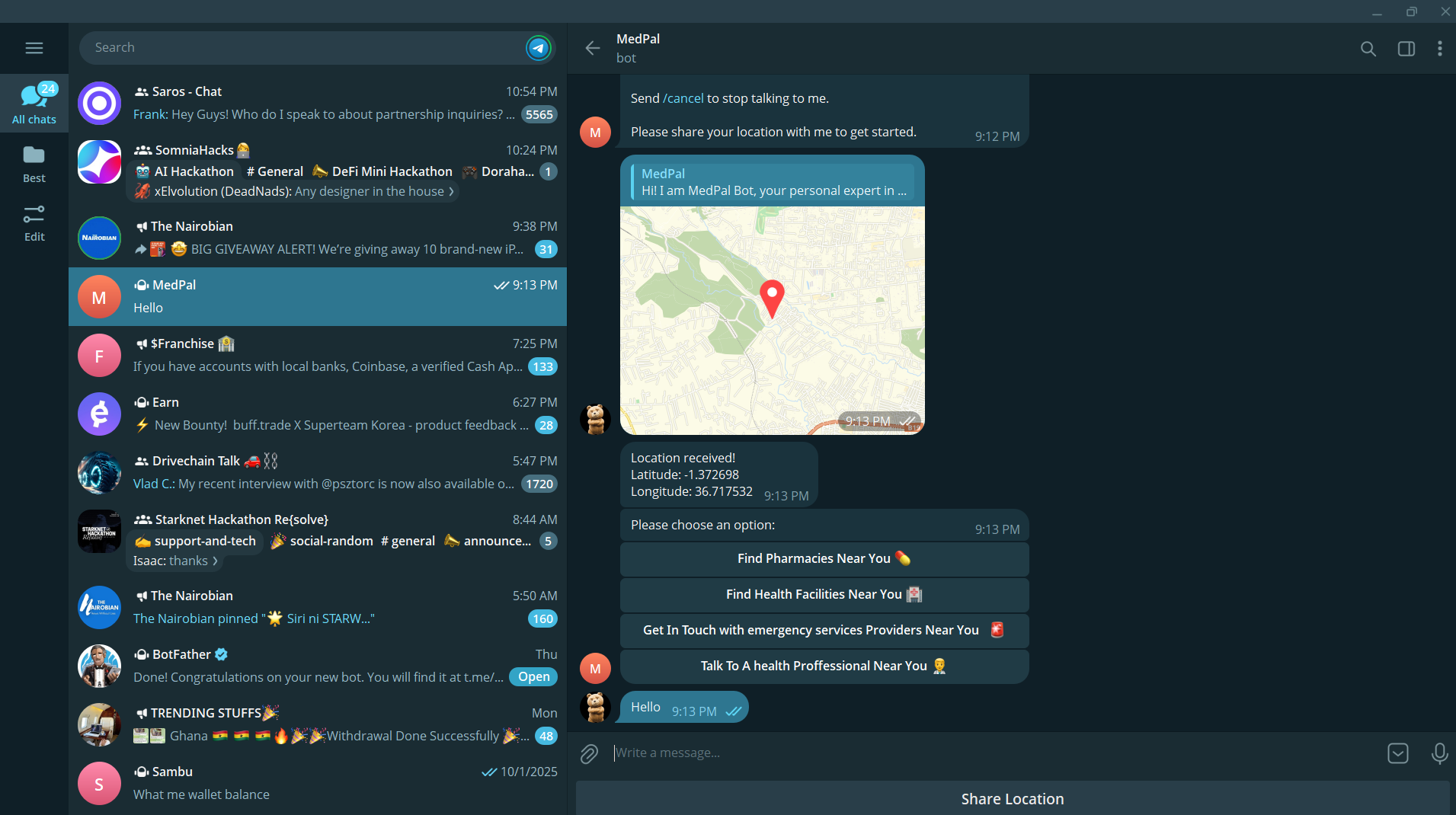Image resolution: width=1456 pixels, height=815 pixels.
Task: Select the Hello message bubble
Action: point(684,707)
